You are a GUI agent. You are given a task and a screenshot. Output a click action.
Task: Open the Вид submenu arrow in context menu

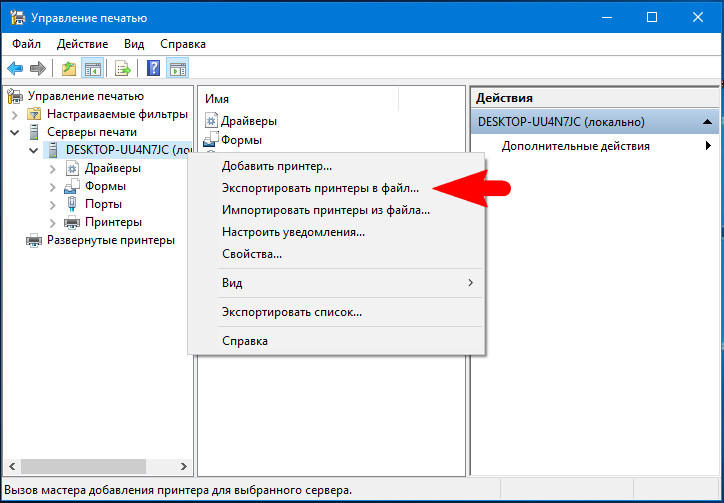coord(471,282)
